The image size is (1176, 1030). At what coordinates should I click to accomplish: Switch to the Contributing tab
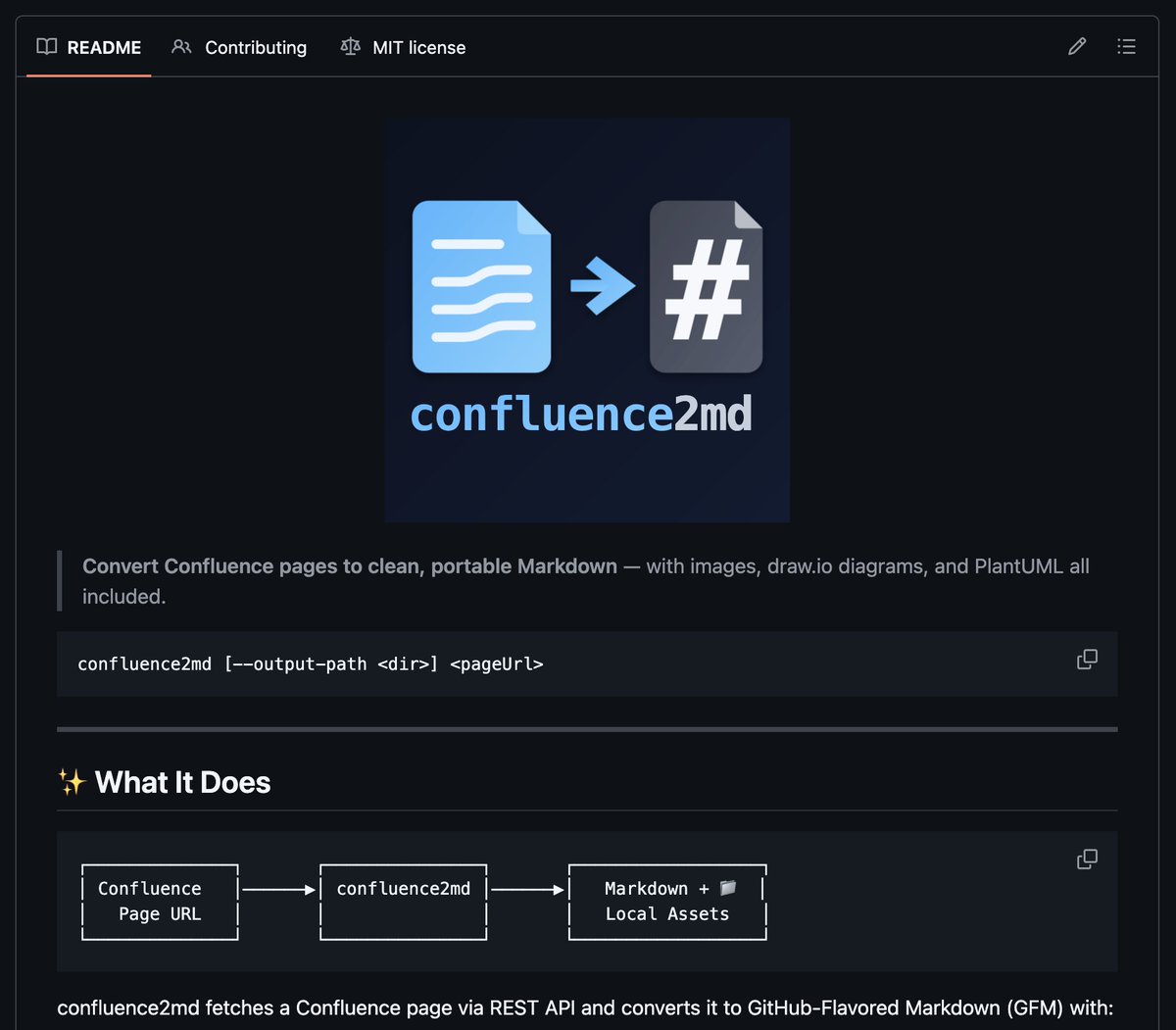tap(239, 47)
